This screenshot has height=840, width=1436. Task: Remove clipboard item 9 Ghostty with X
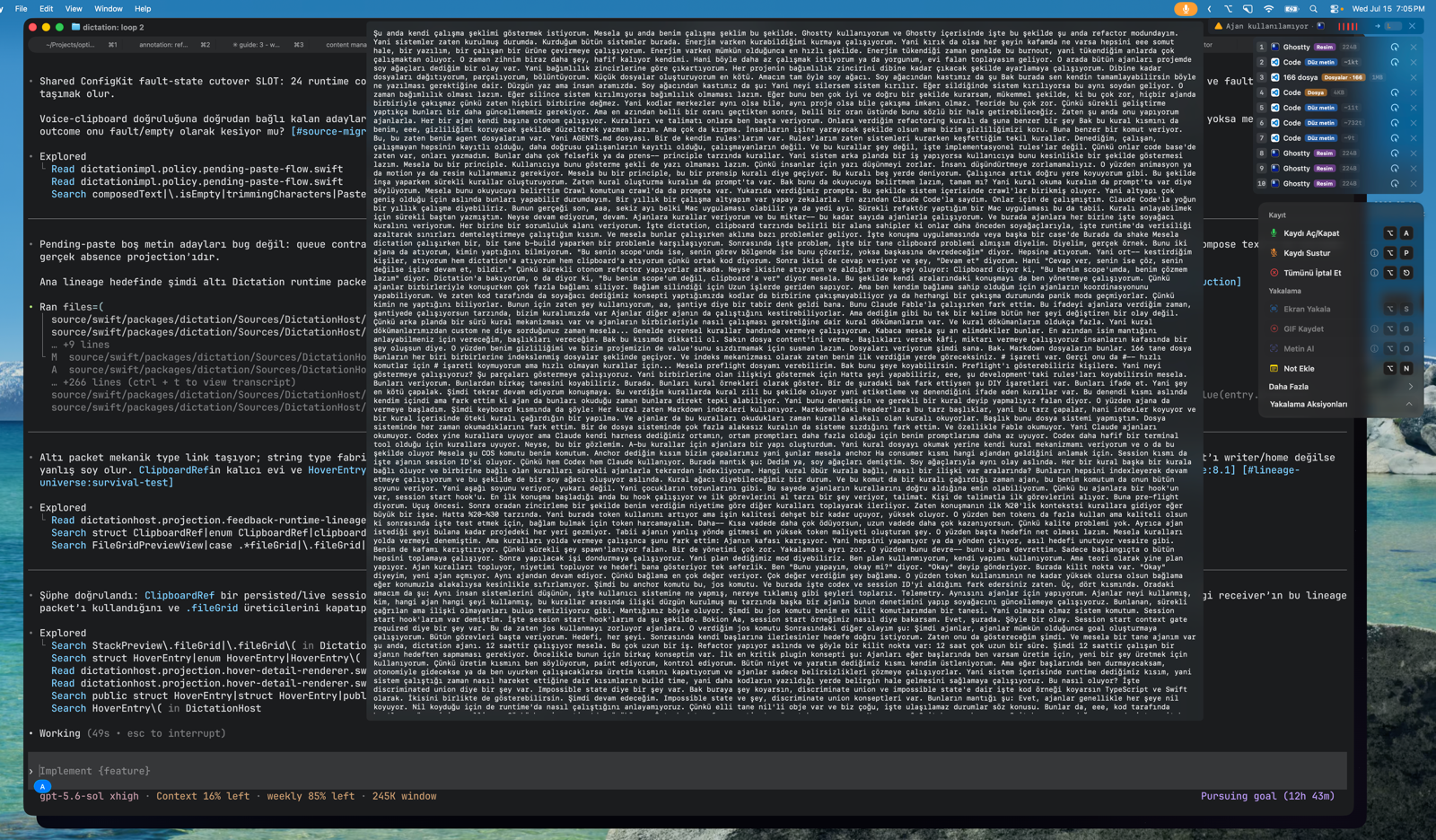tap(1414, 168)
